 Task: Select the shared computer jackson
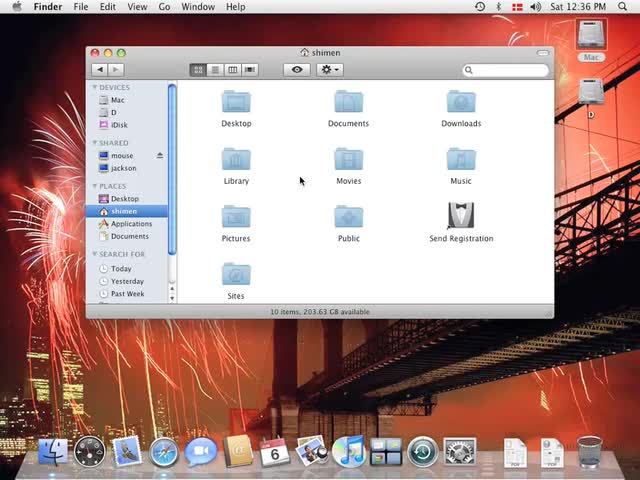click(127, 168)
